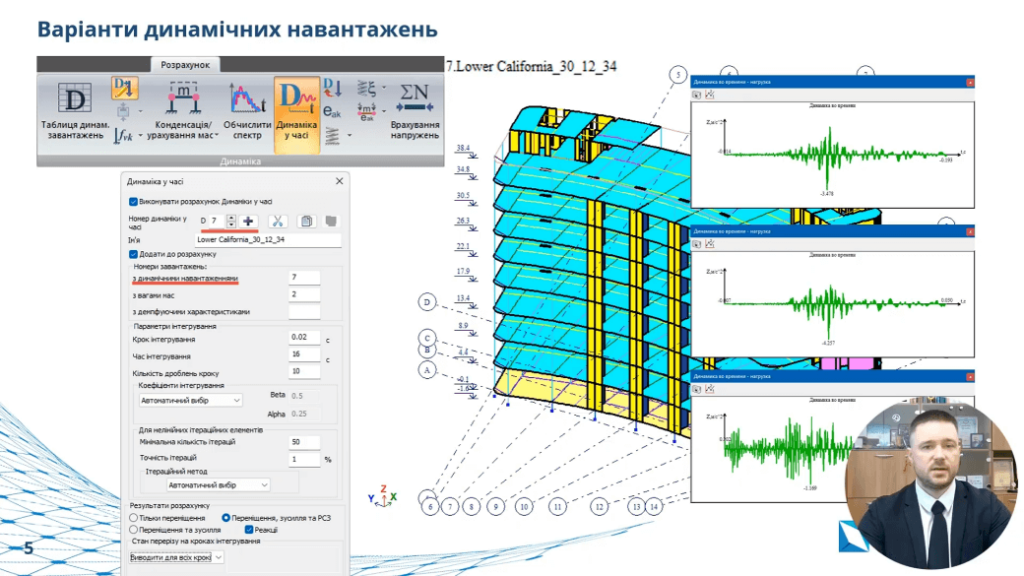The image size is (1024, 576).
Task: Expand dropdown arrow next to ξ icon
Action: [x=384, y=88]
